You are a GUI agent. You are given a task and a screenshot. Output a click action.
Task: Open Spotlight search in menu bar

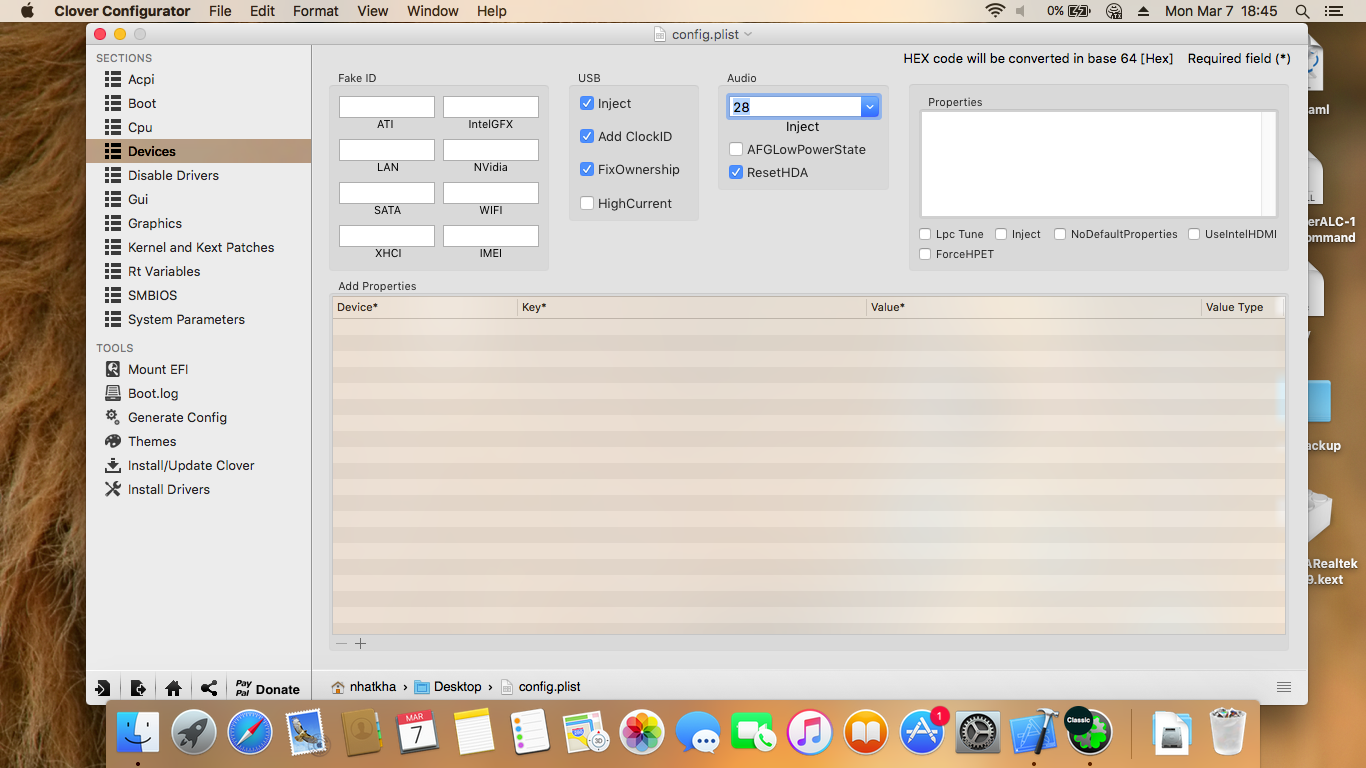pos(1302,11)
